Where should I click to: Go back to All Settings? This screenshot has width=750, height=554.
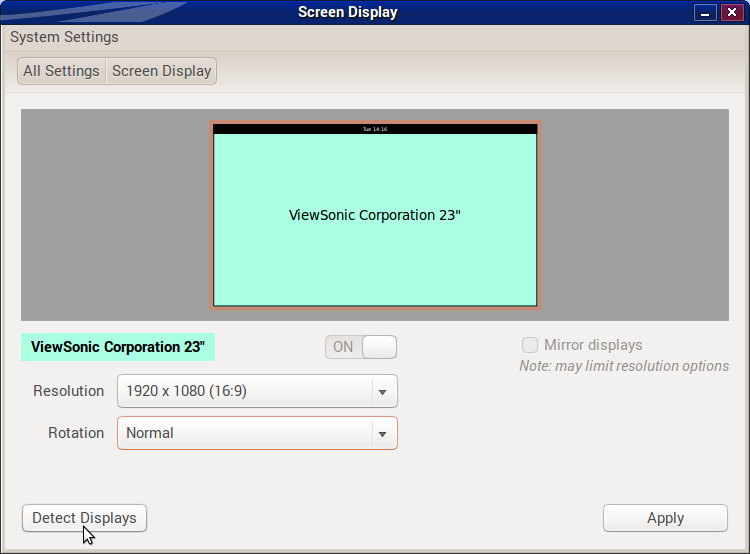(x=61, y=71)
